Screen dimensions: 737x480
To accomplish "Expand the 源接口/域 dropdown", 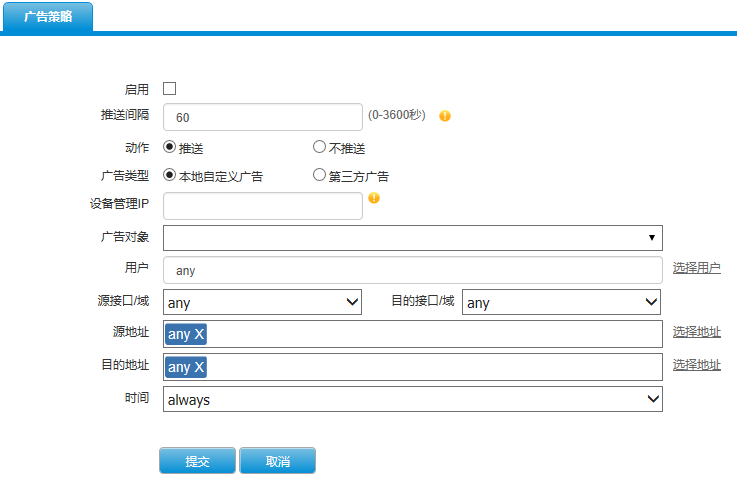I will [262, 302].
